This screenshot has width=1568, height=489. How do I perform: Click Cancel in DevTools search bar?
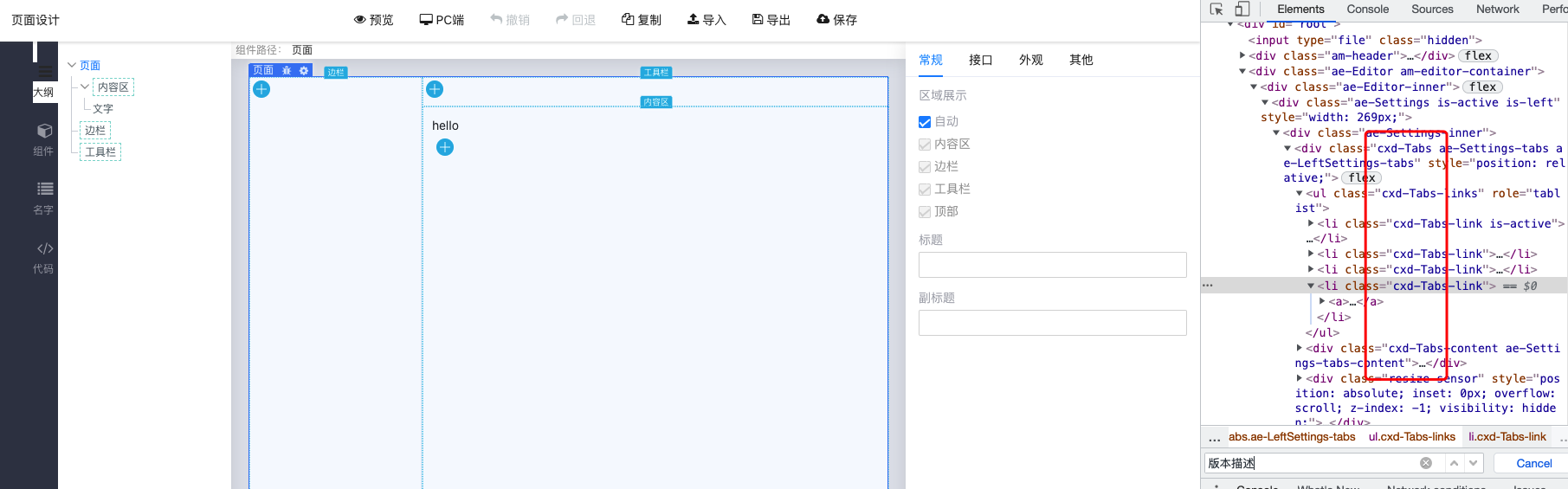[x=1534, y=464]
